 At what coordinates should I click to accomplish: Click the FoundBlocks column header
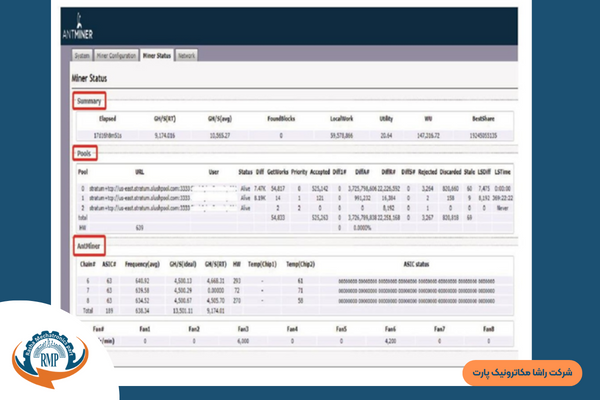tap(281, 118)
